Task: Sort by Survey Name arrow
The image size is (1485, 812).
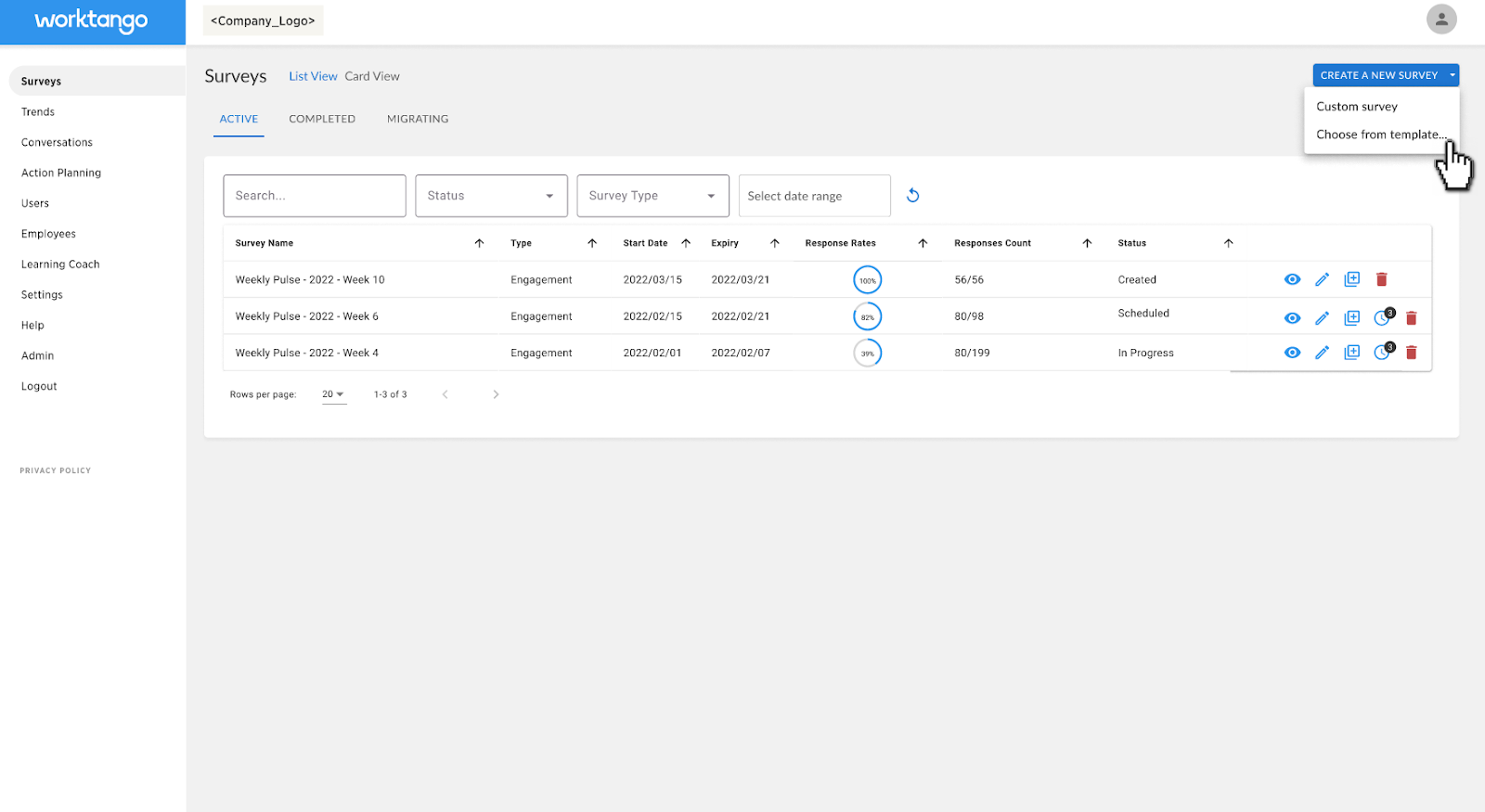Action: pos(479,243)
